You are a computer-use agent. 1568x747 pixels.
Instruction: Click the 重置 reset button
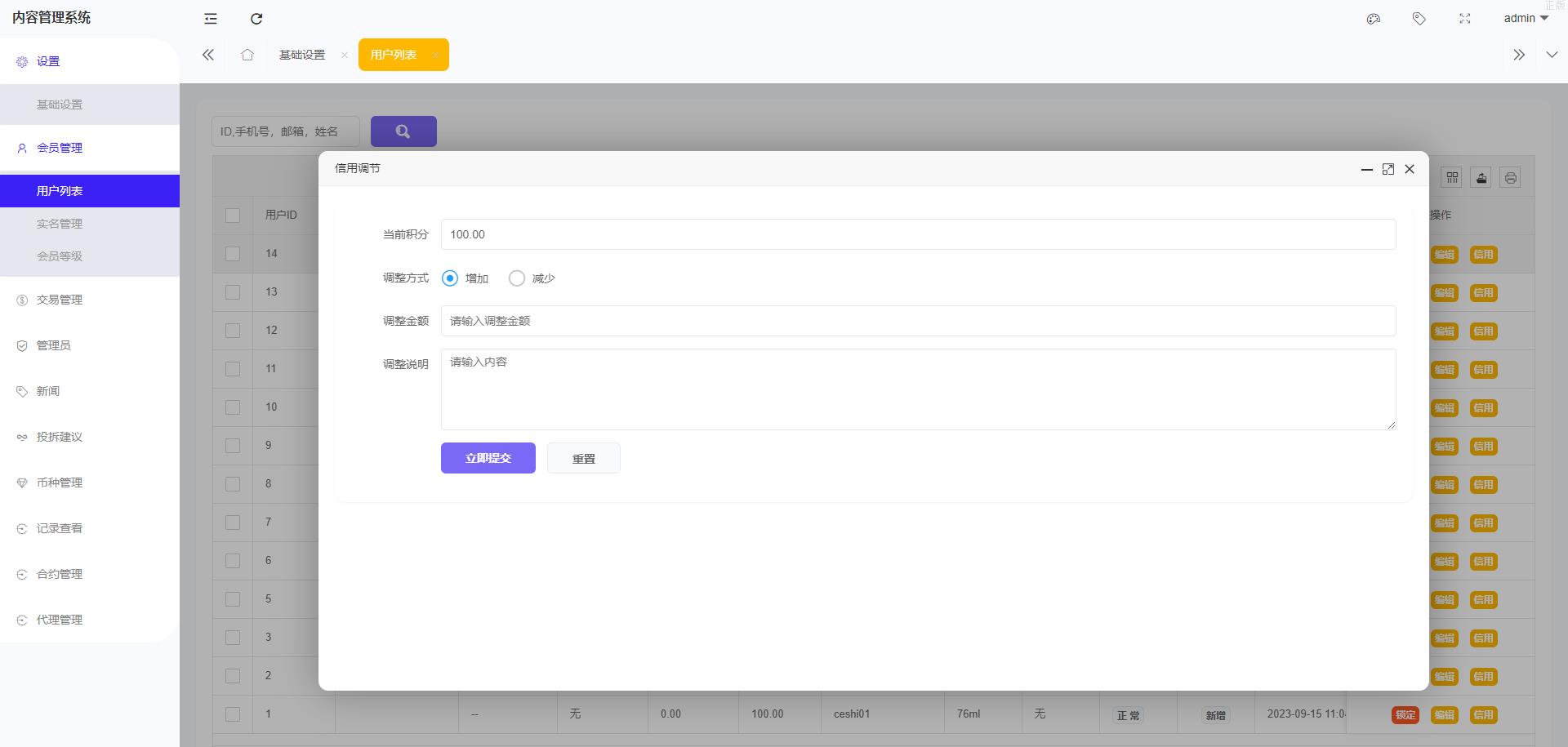pyautogui.click(x=584, y=458)
